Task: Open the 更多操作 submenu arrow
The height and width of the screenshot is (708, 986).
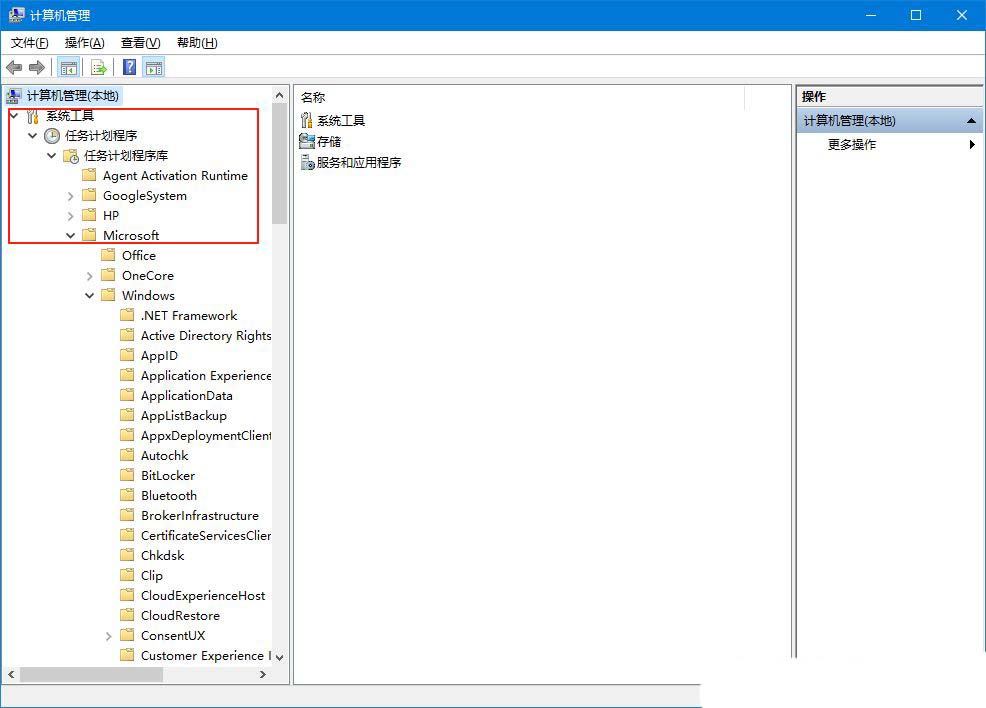Action: coord(972,145)
